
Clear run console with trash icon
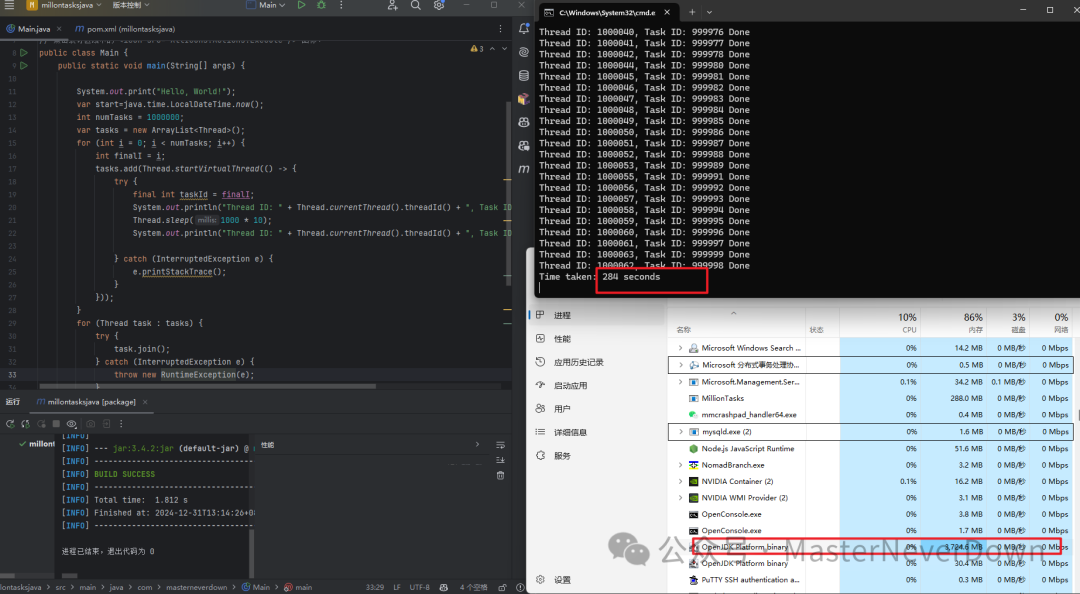pyautogui.click(x=500, y=475)
